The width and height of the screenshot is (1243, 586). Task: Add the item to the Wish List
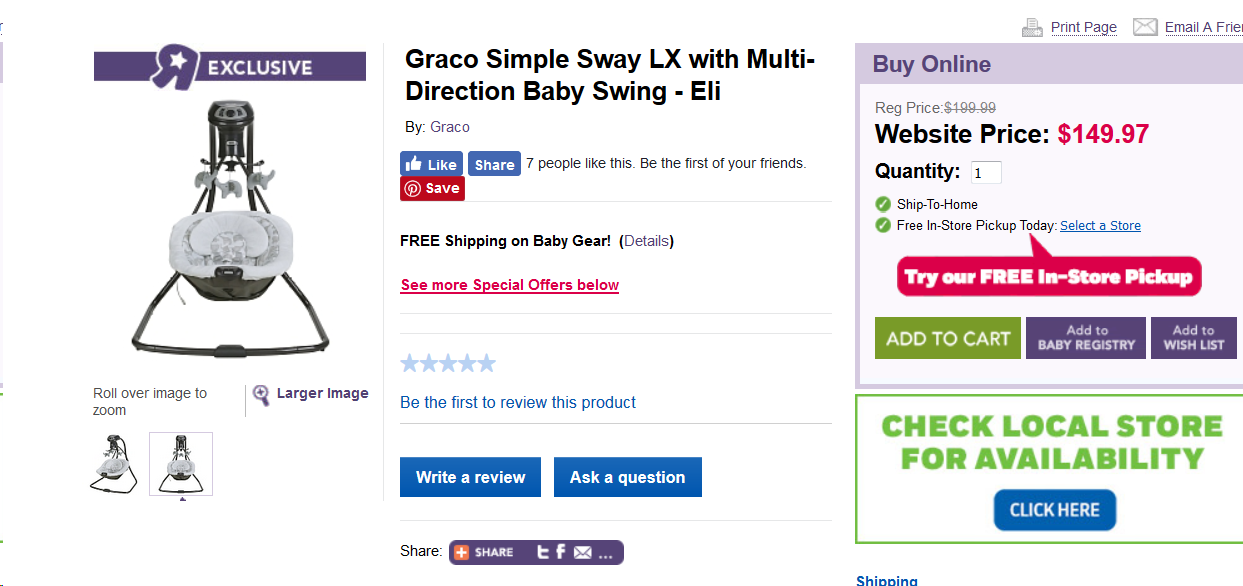(x=1193, y=338)
